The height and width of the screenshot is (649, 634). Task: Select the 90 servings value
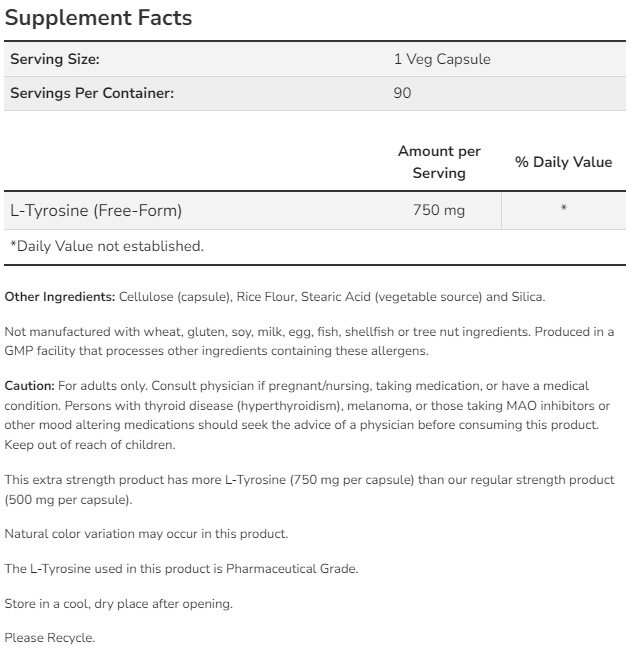click(x=403, y=93)
